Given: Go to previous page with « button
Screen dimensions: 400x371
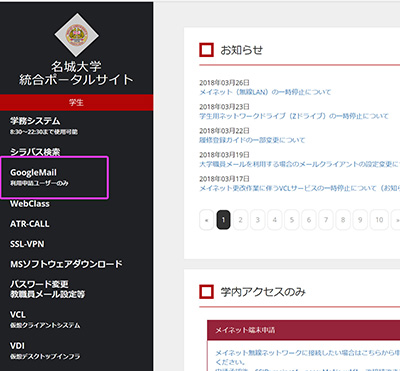Looking at the screenshot, I should click(206, 220).
